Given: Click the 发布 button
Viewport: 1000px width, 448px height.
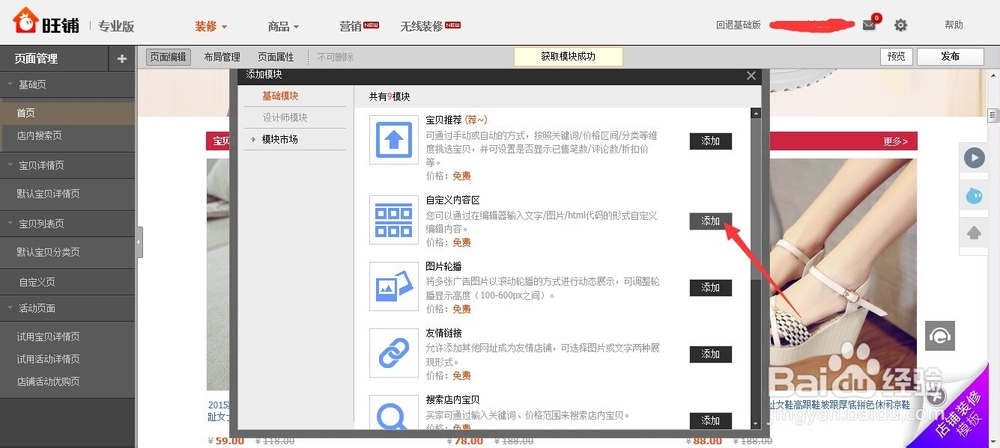Looking at the screenshot, I should [950, 56].
